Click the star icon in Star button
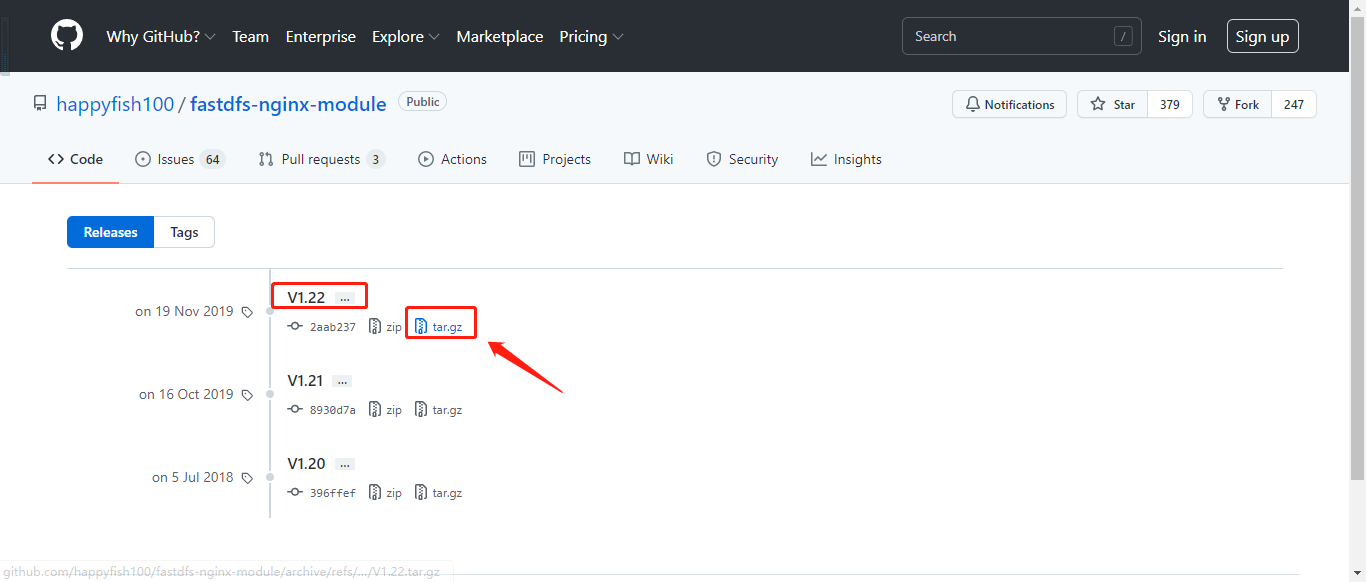Image resolution: width=1366 pixels, height=582 pixels. (x=1098, y=104)
